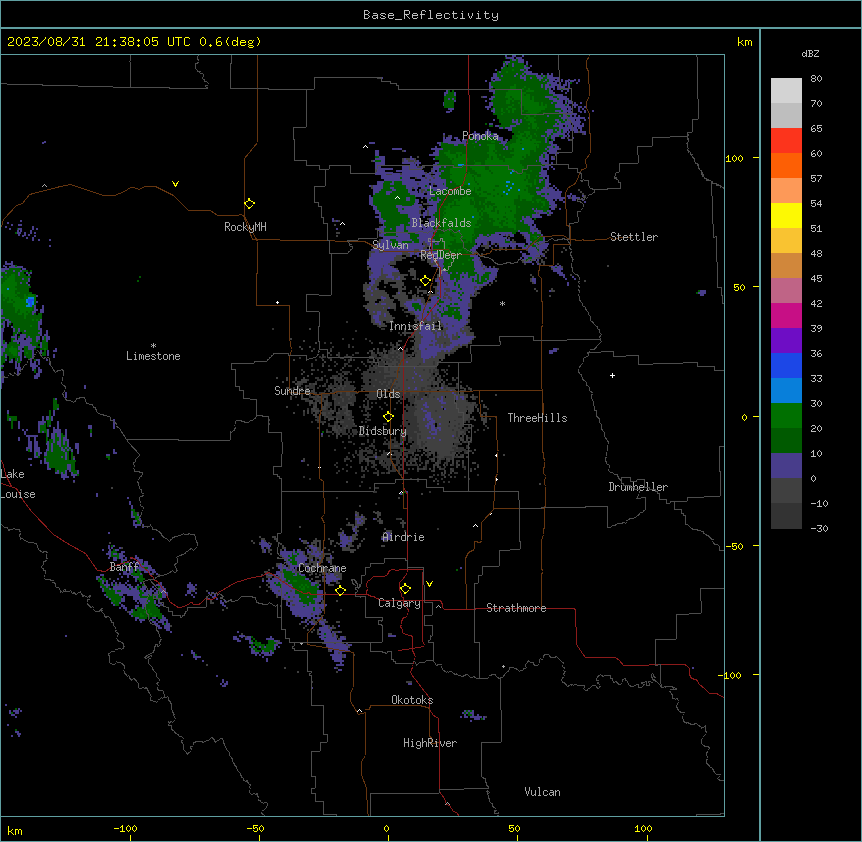
Task: Click the 80 value in dBZ legend
Action: pos(816,79)
